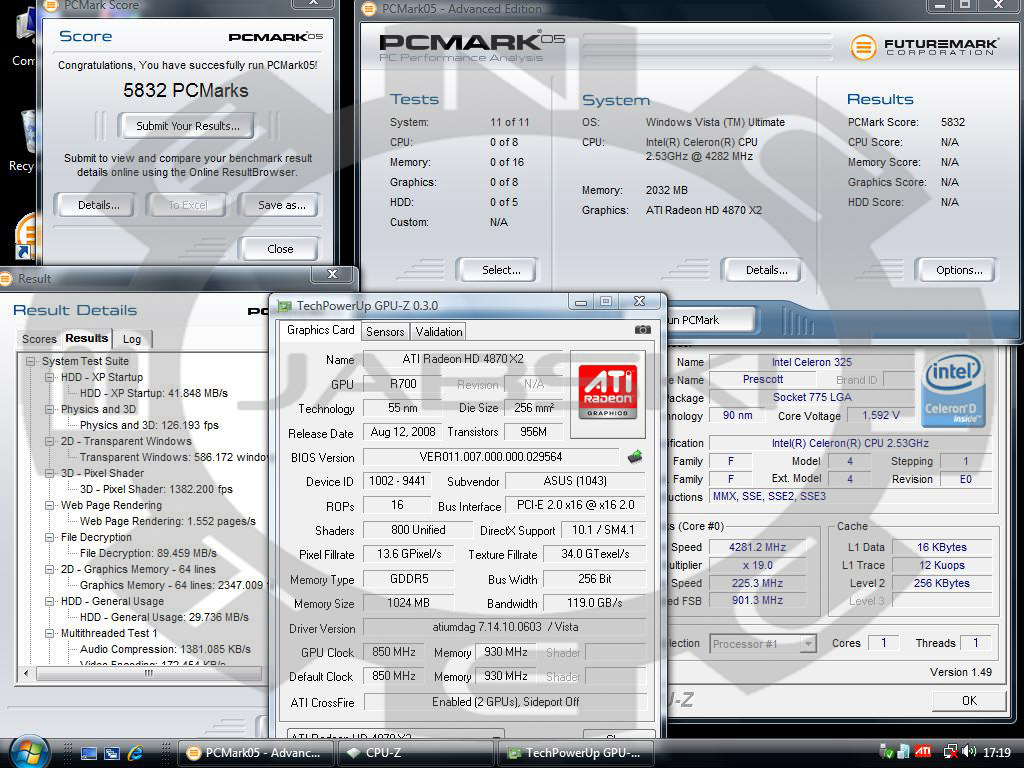Viewport: 1024px width, 768px height.
Task: Click the ATI tray icon
Action: point(923,752)
